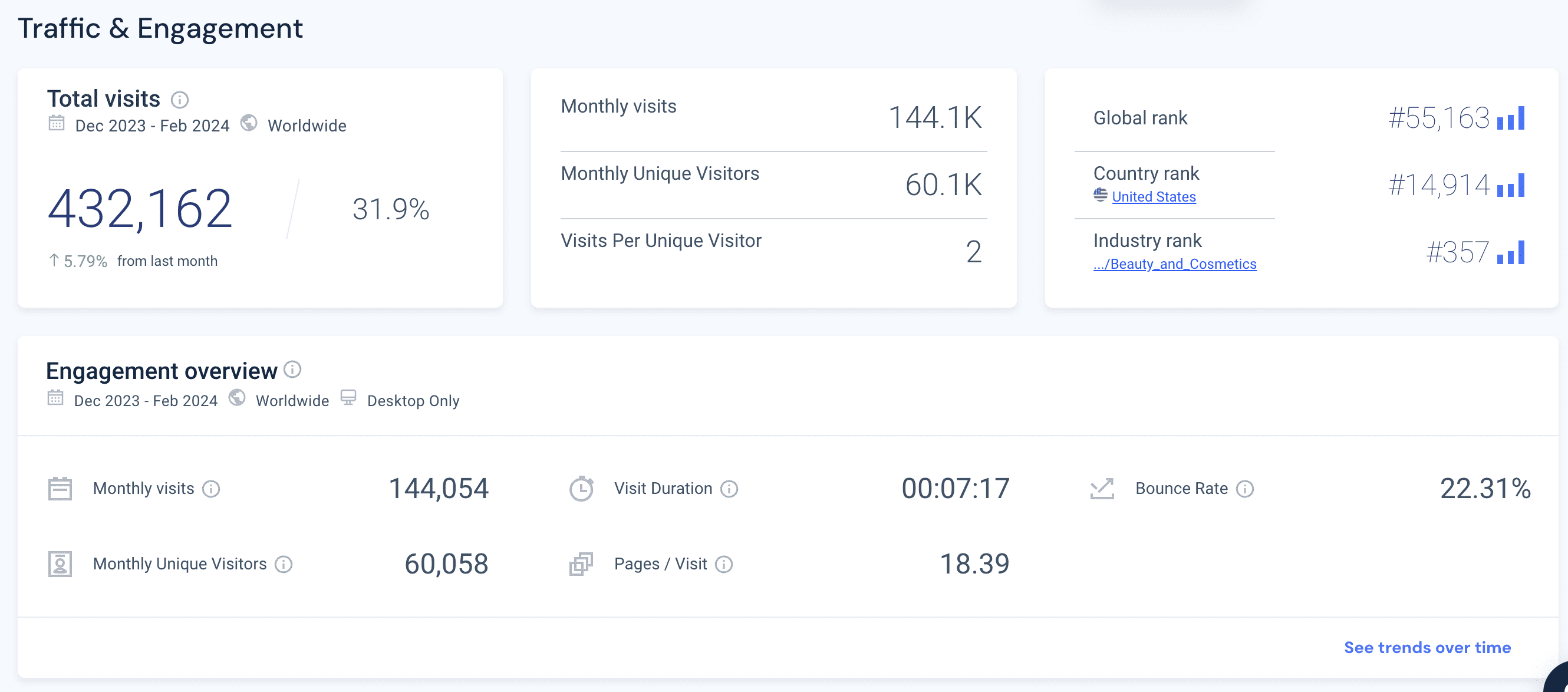Click the 144.1K monthly visits value
Screen dimensions: 1568x692
coord(935,117)
